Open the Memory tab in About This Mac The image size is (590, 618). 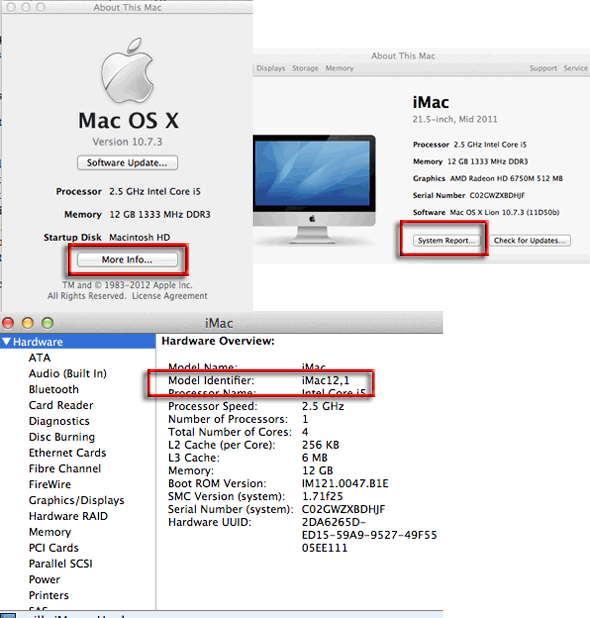339,68
